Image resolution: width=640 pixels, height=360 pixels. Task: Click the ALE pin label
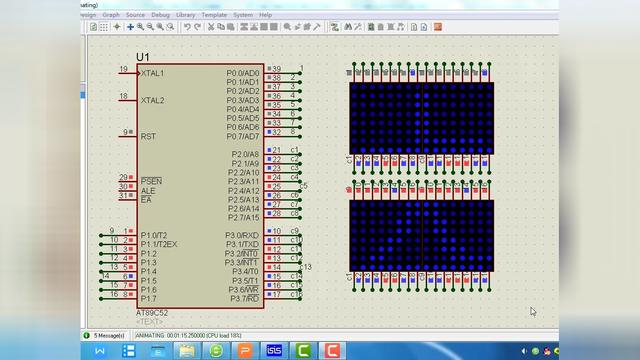point(148,191)
